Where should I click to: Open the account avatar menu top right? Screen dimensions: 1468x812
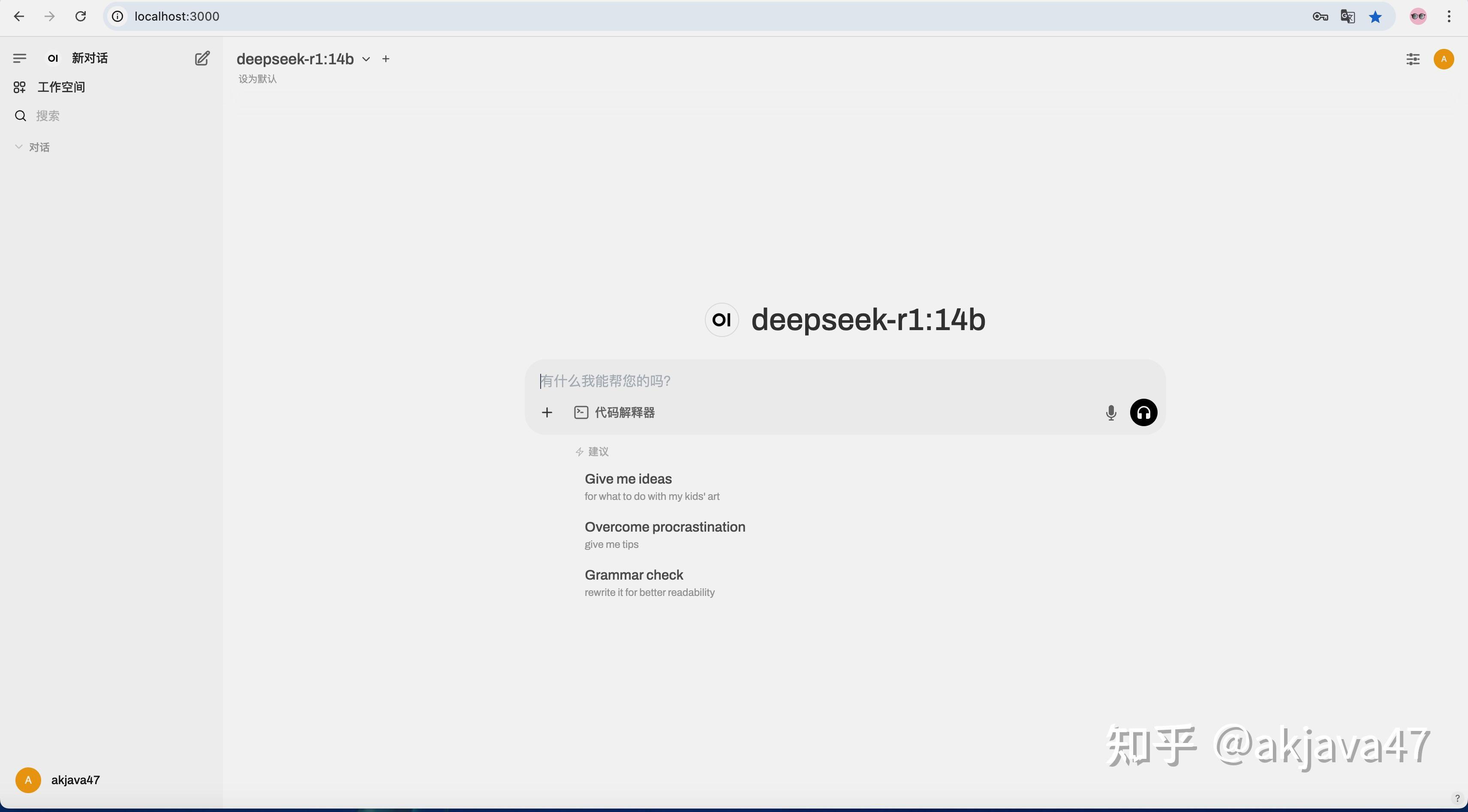[x=1444, y=59]
